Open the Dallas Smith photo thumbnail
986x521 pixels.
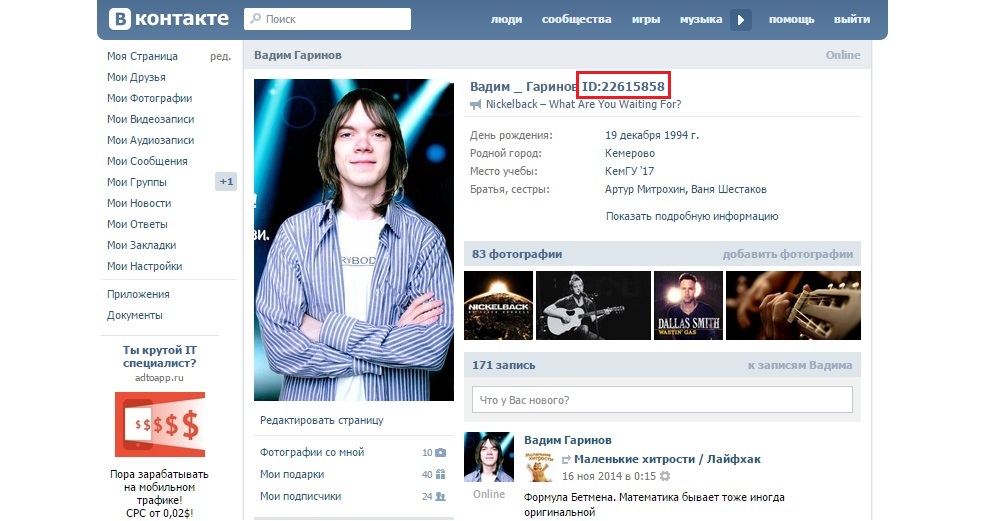687,305
